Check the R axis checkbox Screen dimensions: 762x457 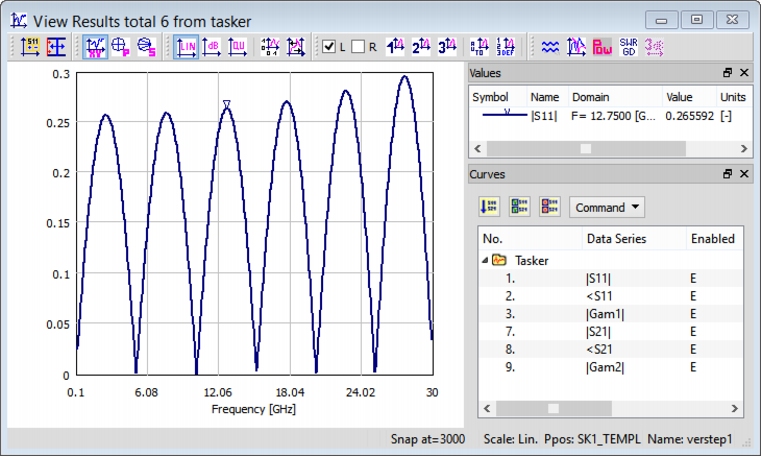coord(358,47)
